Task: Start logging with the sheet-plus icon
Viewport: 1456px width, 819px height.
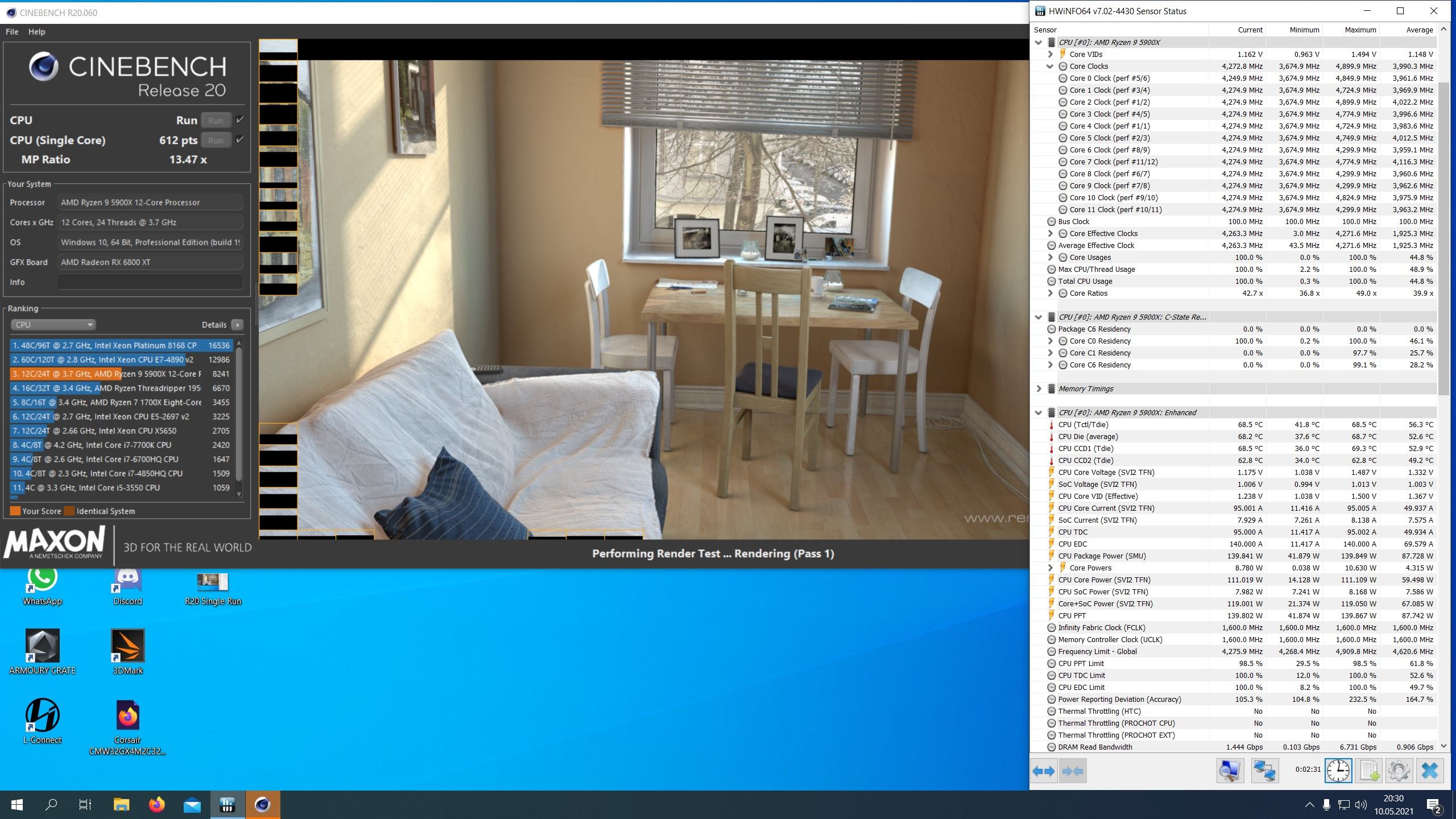Action: pos(1369,771)
